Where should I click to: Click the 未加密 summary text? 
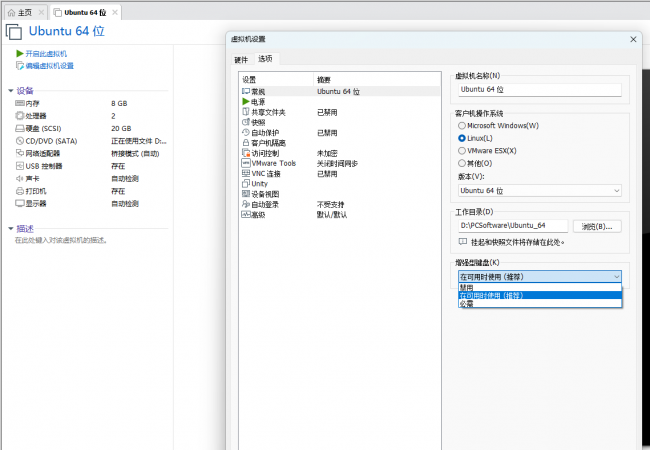[327, 153]
